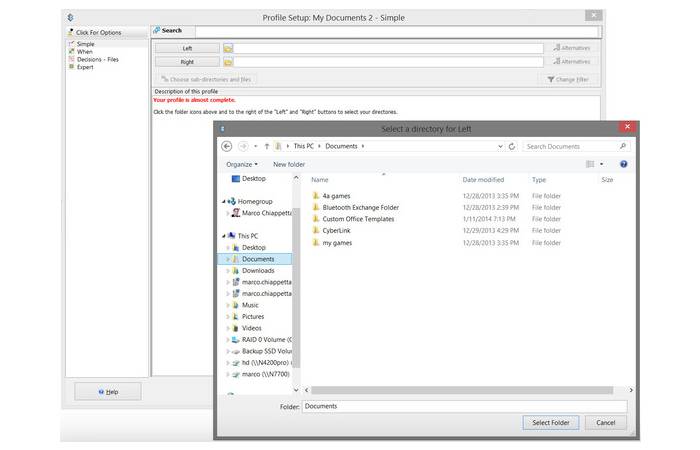Choose Decisions - Files in options list
Image resolution: width=700 pixels, height=450 pixels.
click(98, 59)
